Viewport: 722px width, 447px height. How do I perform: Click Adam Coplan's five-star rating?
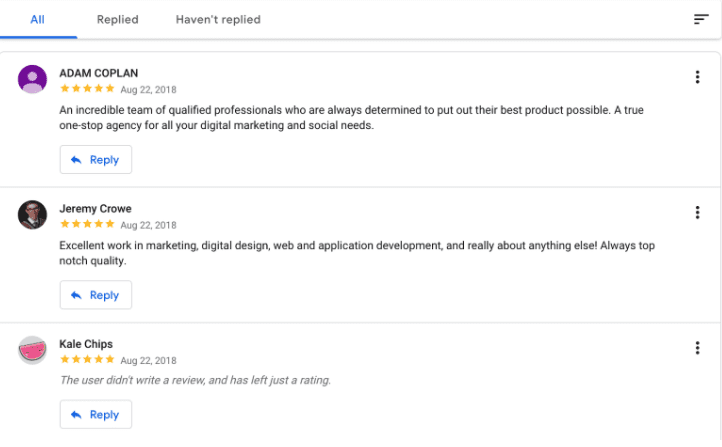87,88
